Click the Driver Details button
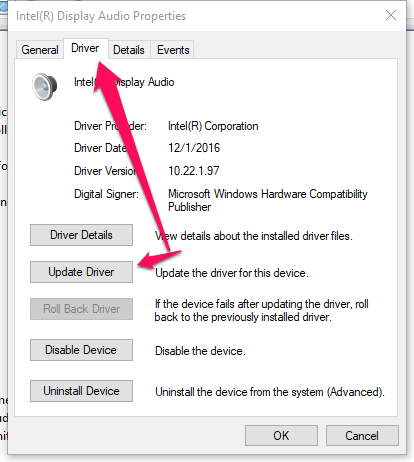The image size is (414, 462). (x=81, y=235)
